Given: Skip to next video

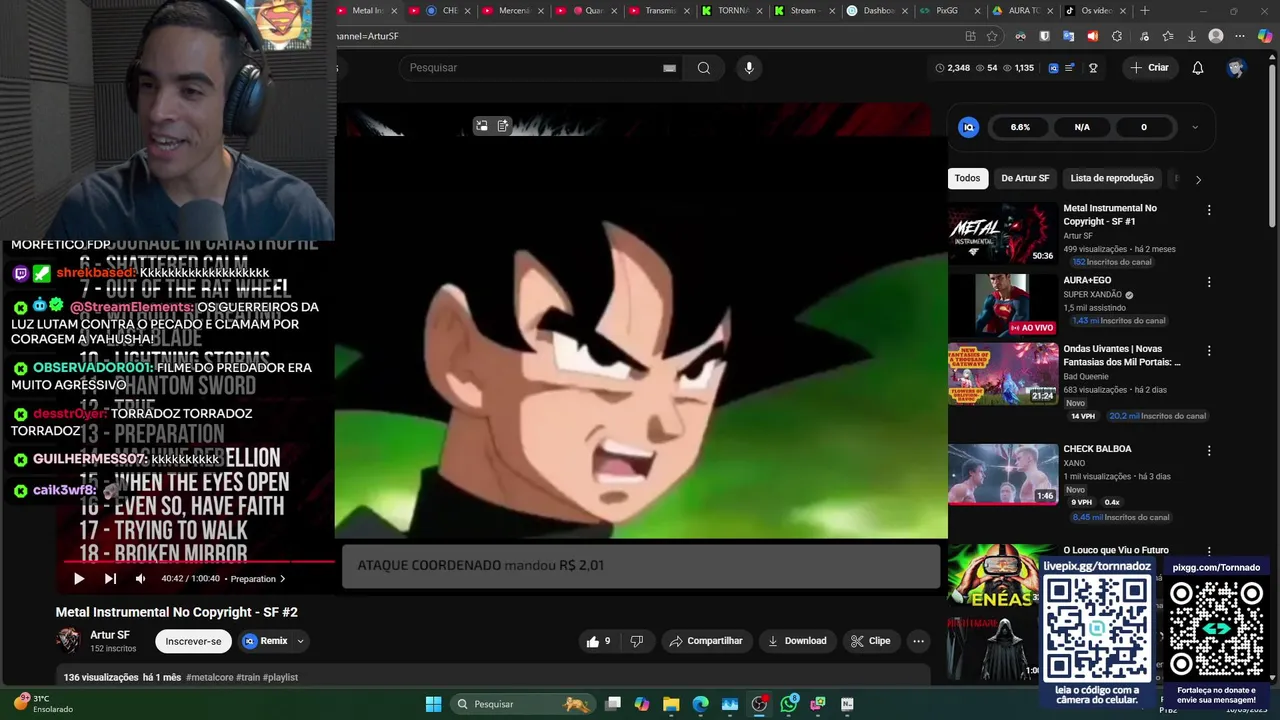Looking at the screenshot, I should (110, 578).
